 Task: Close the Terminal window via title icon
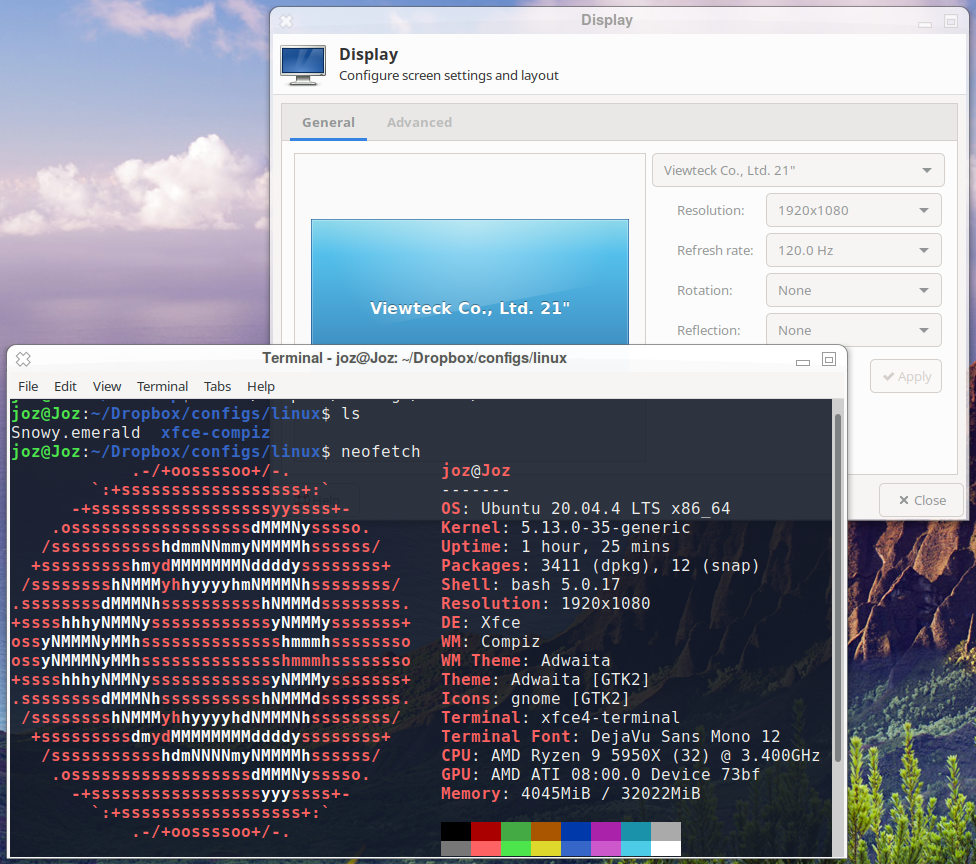coord(23,359)
